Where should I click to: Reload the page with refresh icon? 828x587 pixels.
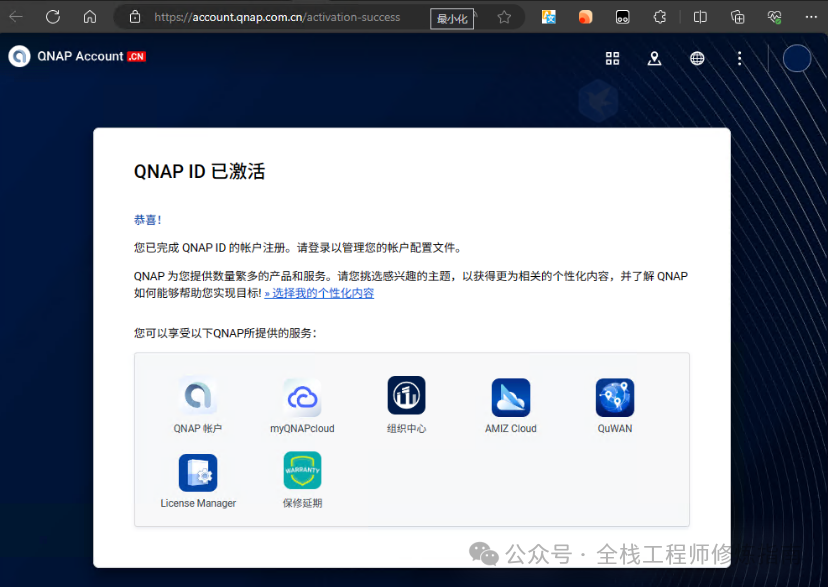[x=53, y=17]
